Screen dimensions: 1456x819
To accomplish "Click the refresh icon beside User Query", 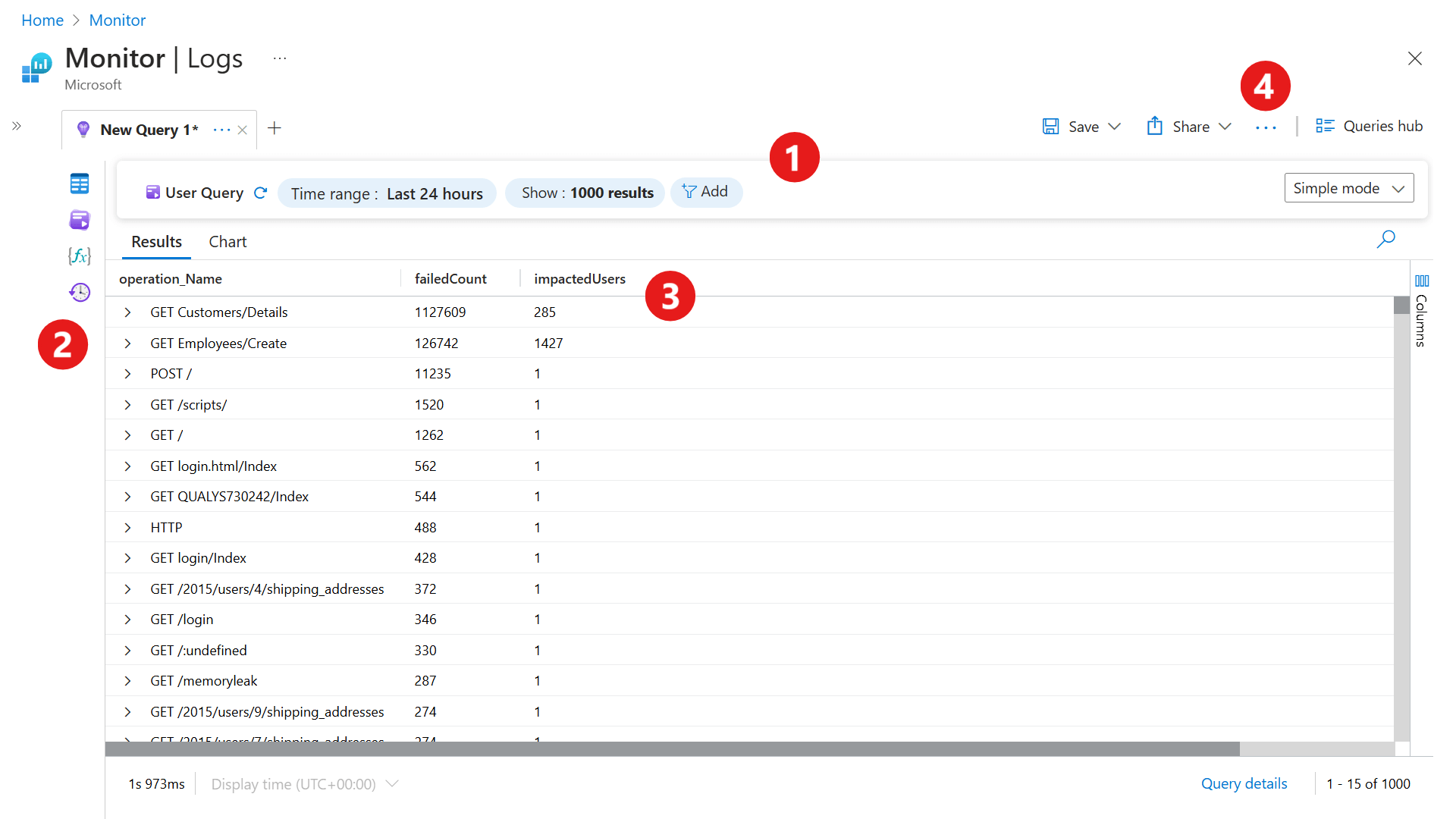I will point(260,193).
